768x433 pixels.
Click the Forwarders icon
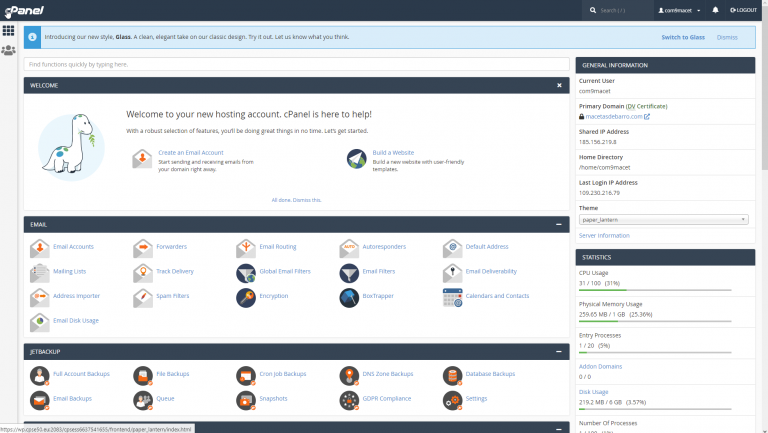coord(143,246)
